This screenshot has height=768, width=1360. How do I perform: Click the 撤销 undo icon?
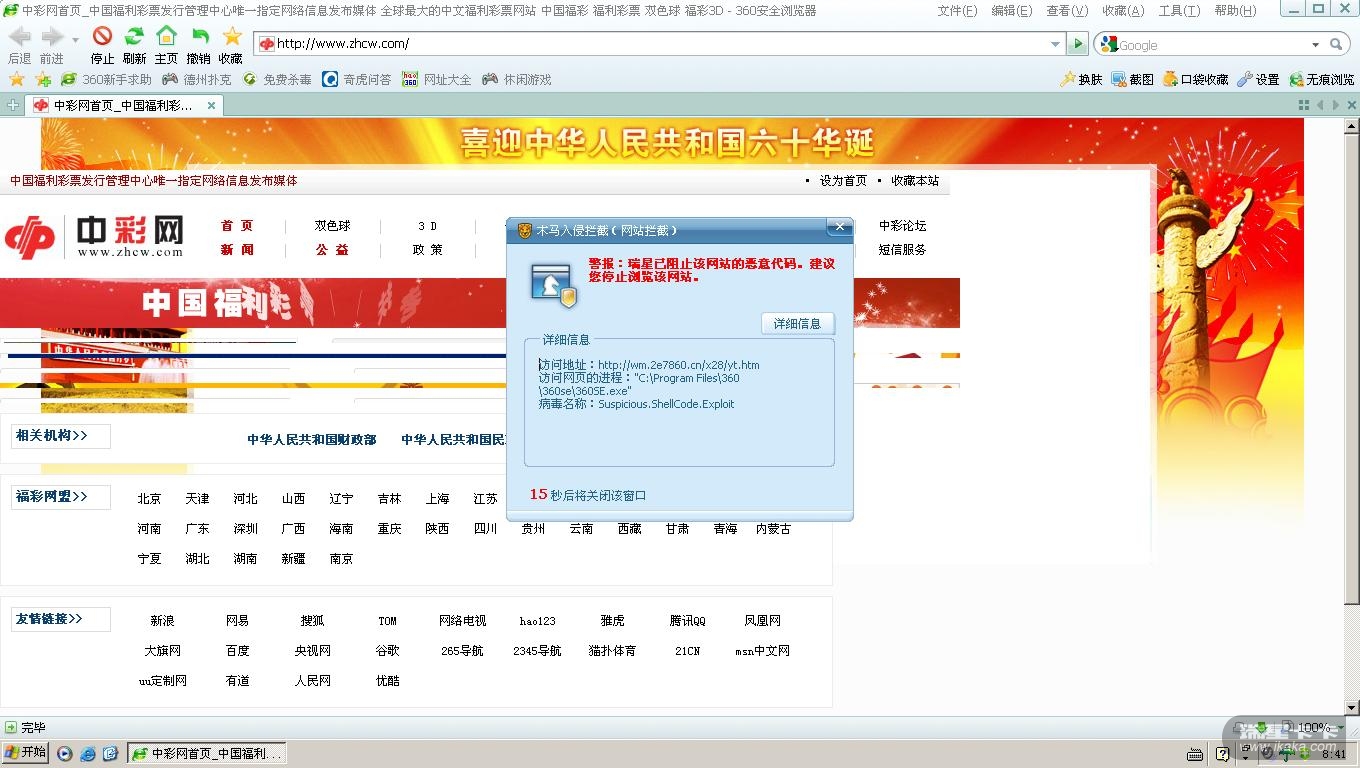[199, 37]
